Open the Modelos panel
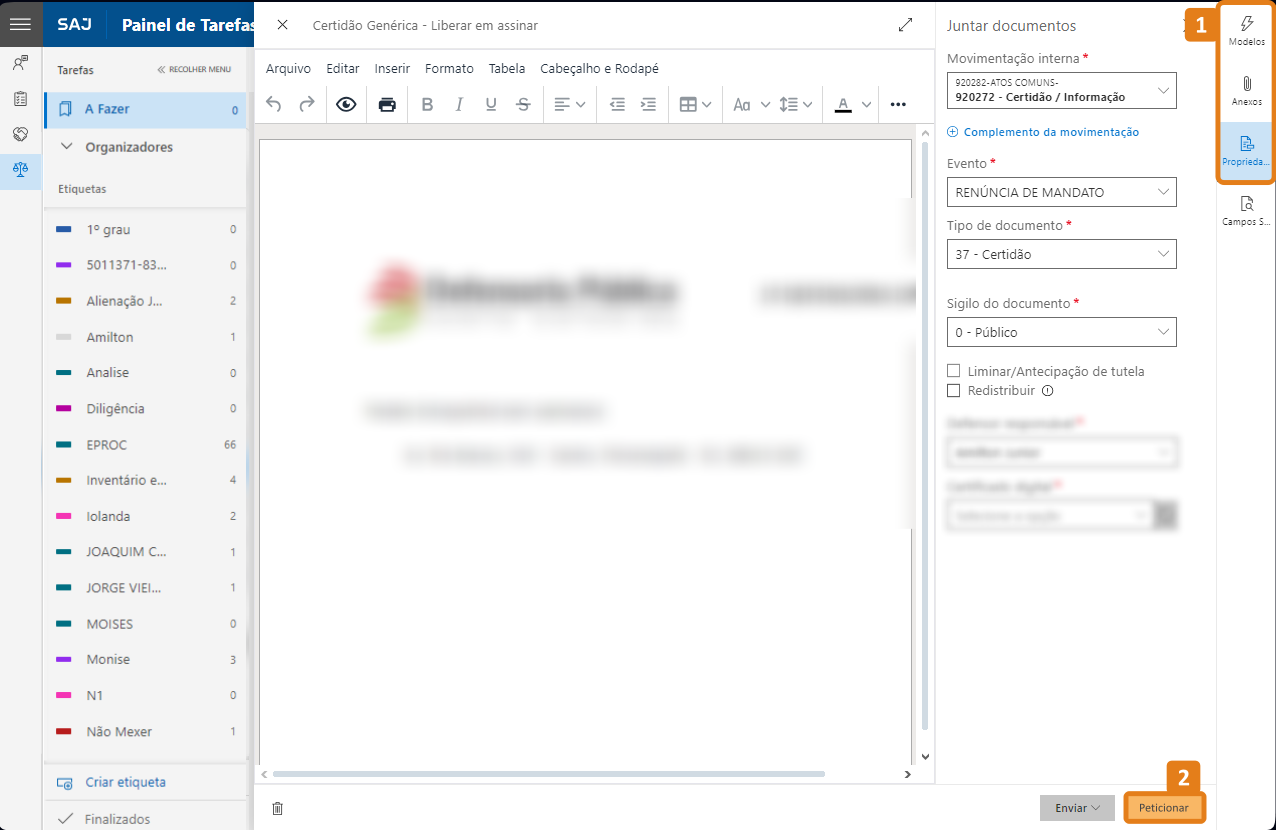 click(1246, 31)
